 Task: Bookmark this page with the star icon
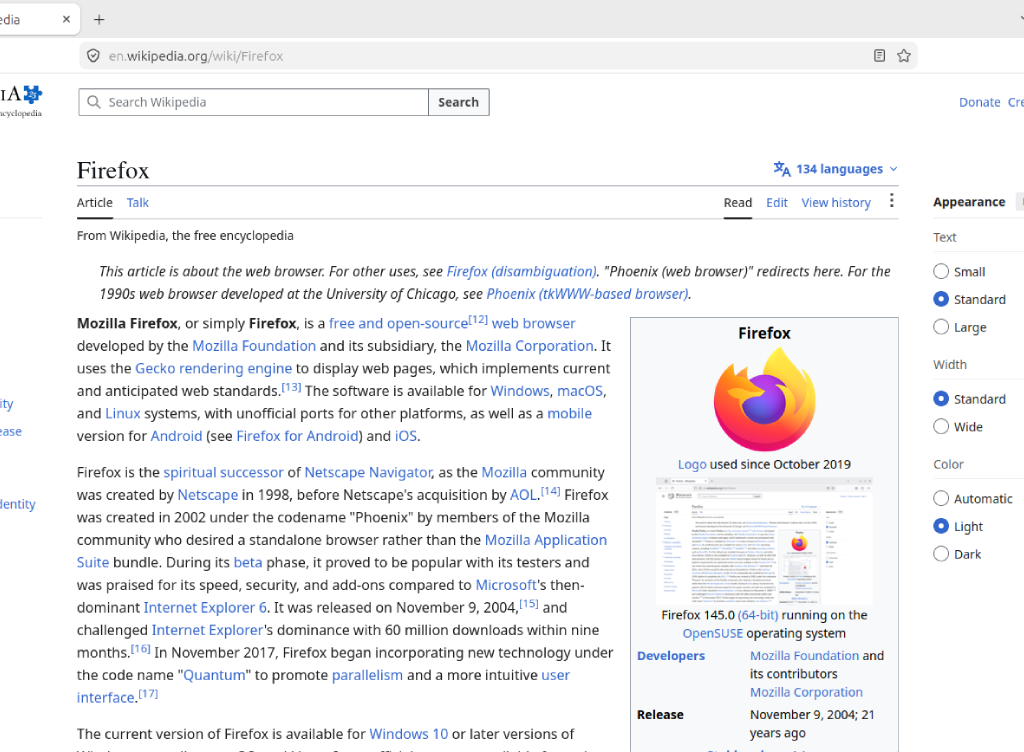[x=904, y=56]
